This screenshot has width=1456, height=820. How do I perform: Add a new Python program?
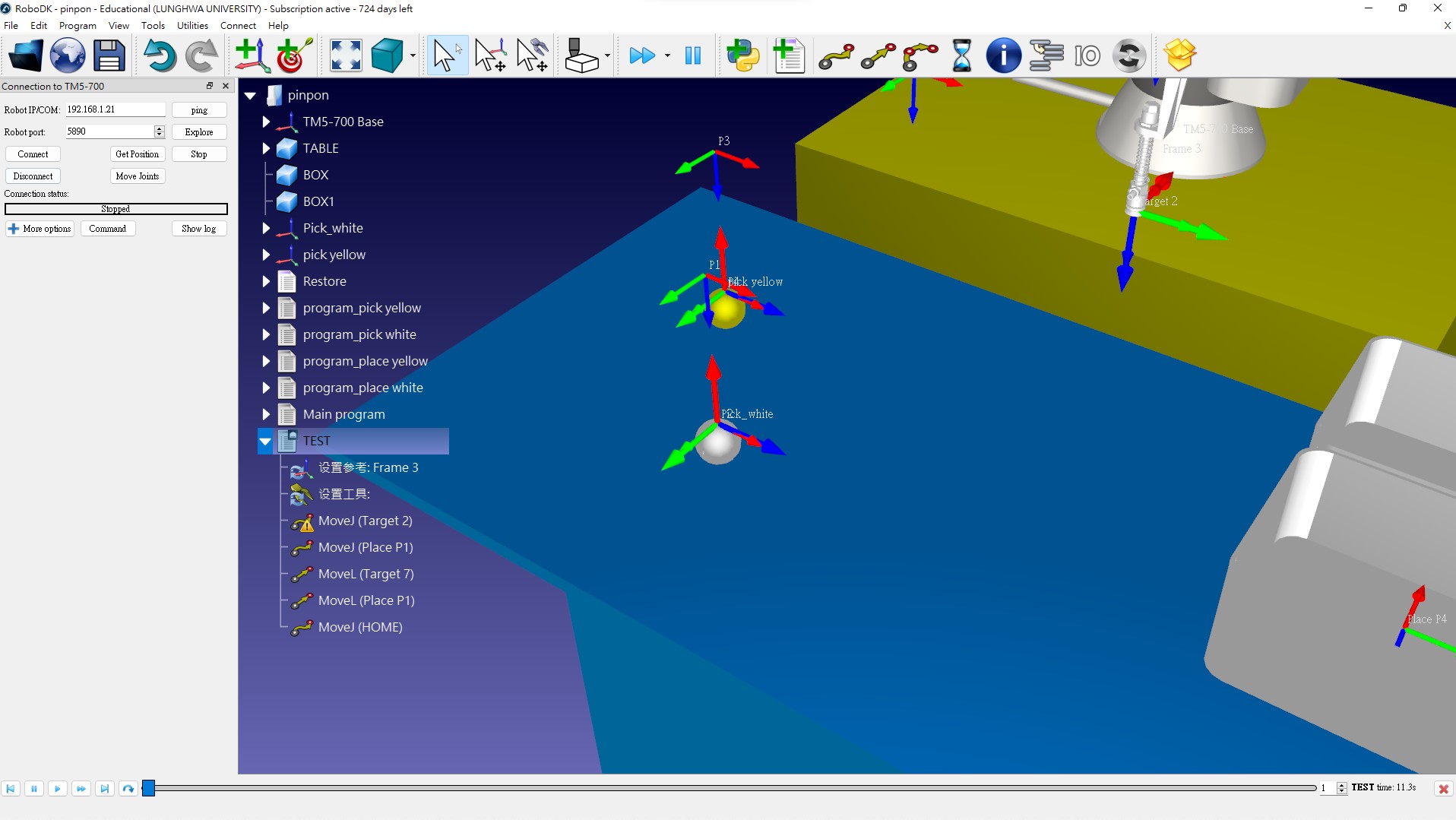coord(743,55)
